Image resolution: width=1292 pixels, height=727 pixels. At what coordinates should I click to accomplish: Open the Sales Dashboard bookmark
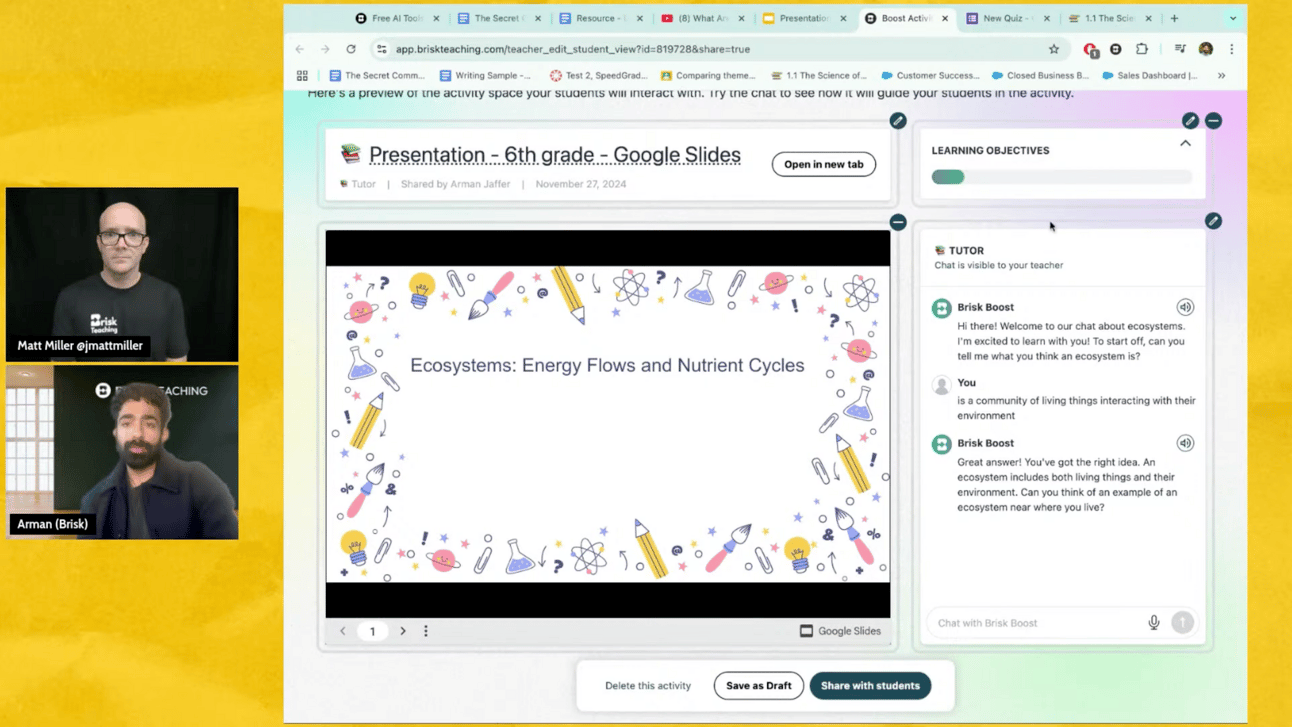1149,75
